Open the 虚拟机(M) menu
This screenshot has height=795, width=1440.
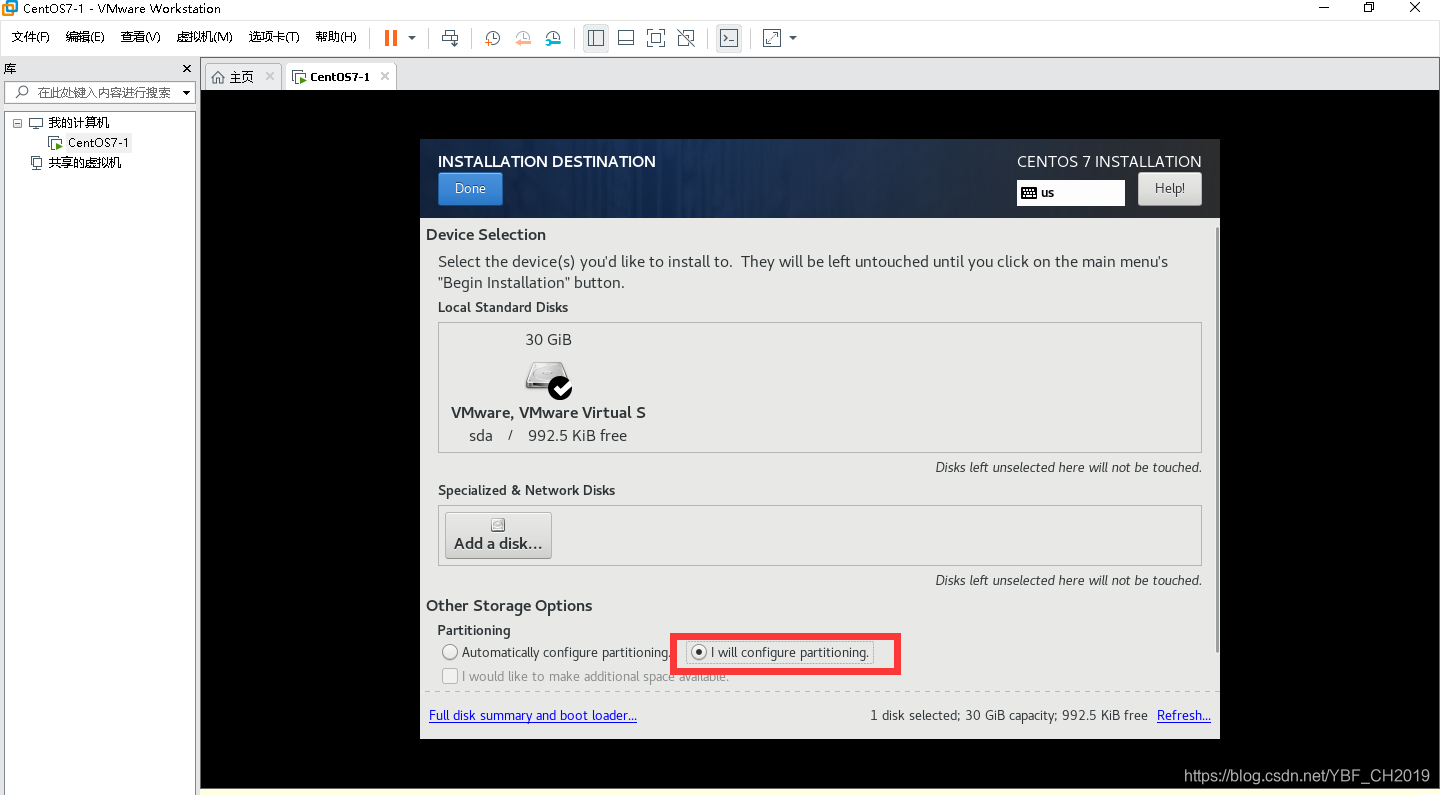(x=204, y=37)
